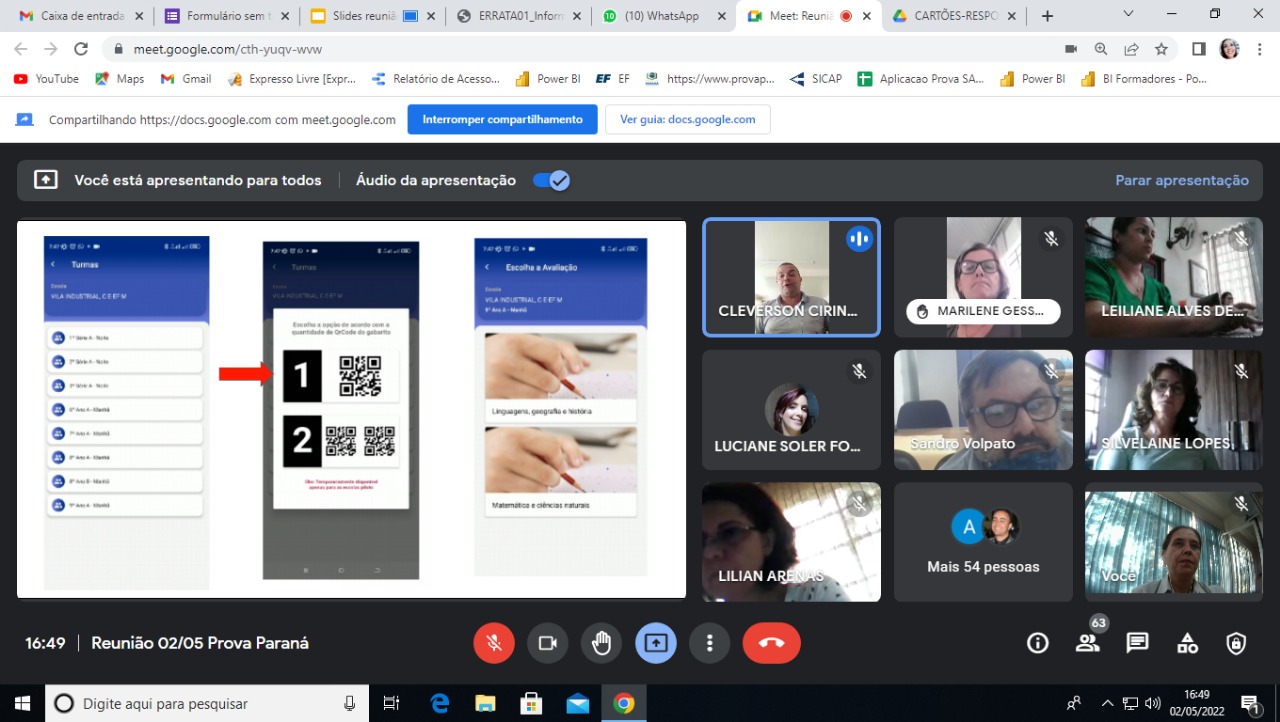Image resolution: width=1280 pixels, height=722 pixels.
Task: Go back in browser
Action: click(x=23, y=49)
